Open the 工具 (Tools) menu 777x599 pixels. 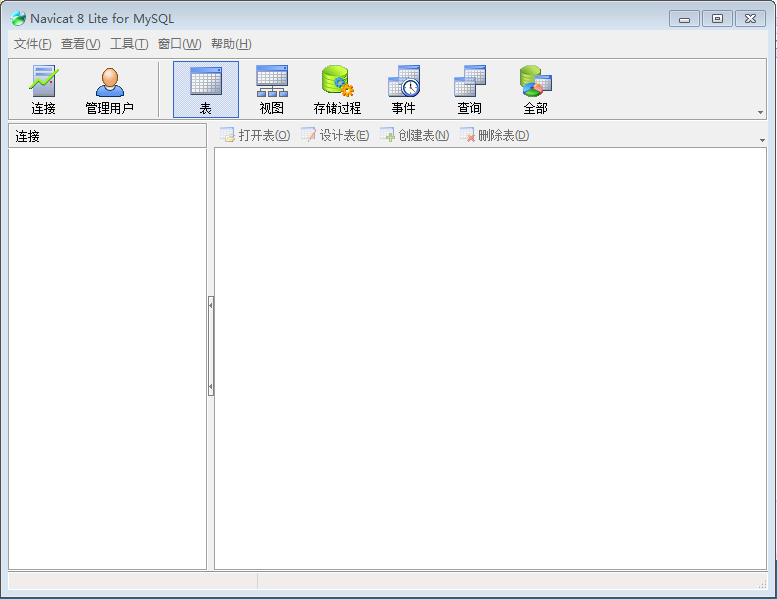pos(129,44)
